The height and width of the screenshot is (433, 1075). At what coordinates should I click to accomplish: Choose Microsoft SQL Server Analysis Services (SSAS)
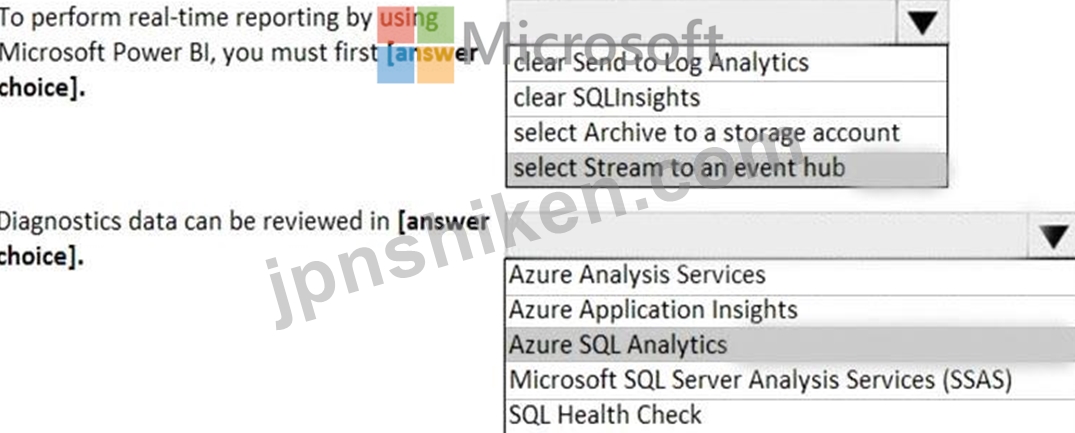point(790,380)
